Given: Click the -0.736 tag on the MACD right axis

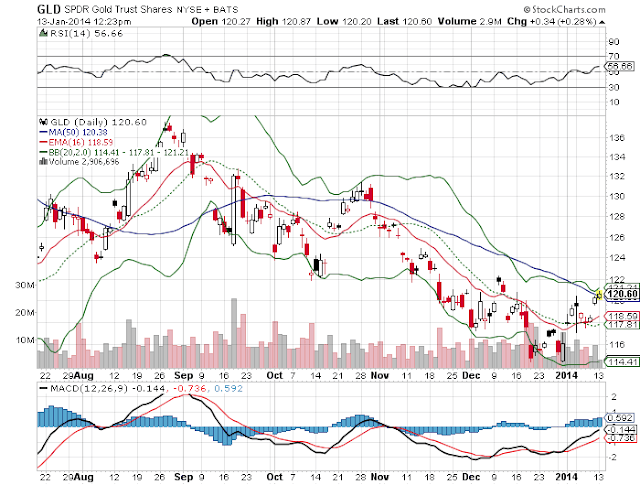Looking at the screenshot, I should (x=621, y=438).
